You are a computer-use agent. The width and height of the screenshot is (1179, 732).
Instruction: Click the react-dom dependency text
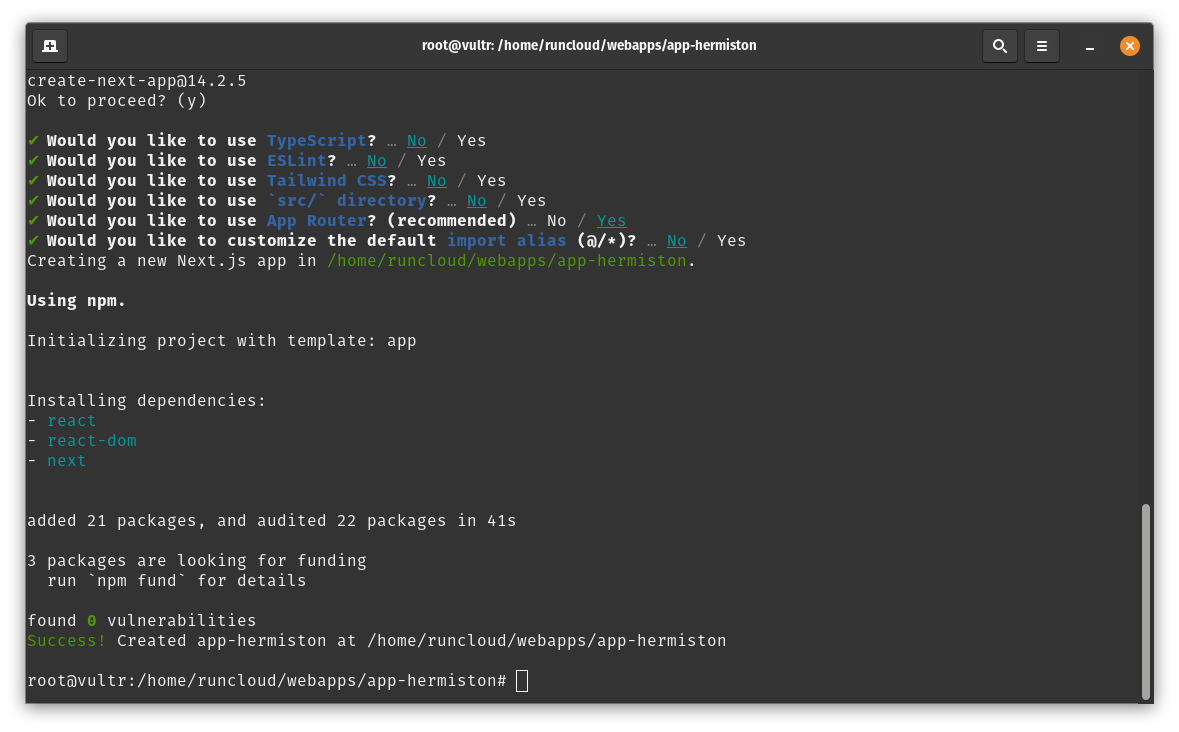91,441
